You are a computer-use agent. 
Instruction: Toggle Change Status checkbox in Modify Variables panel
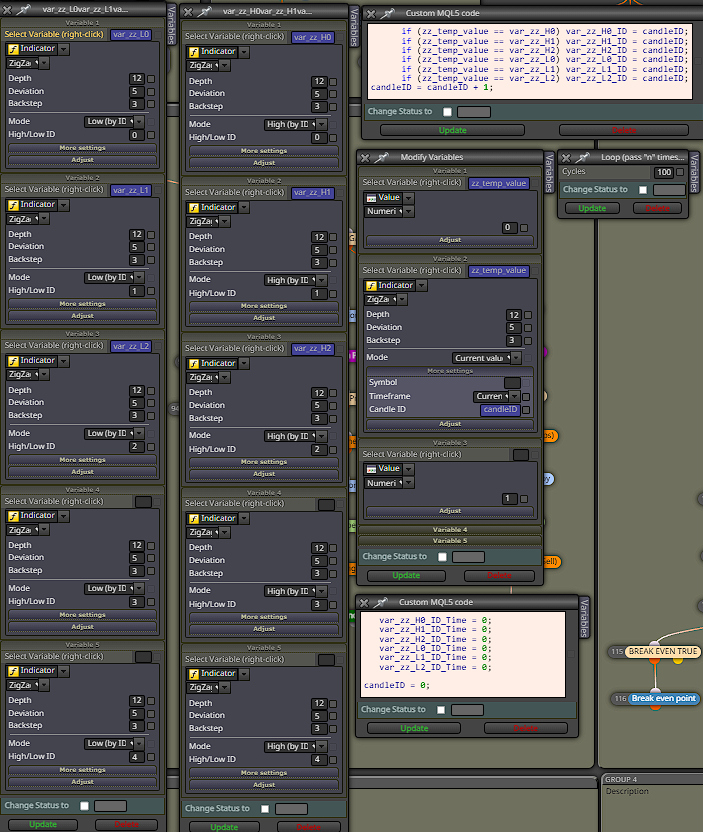(x=442, y=557)
